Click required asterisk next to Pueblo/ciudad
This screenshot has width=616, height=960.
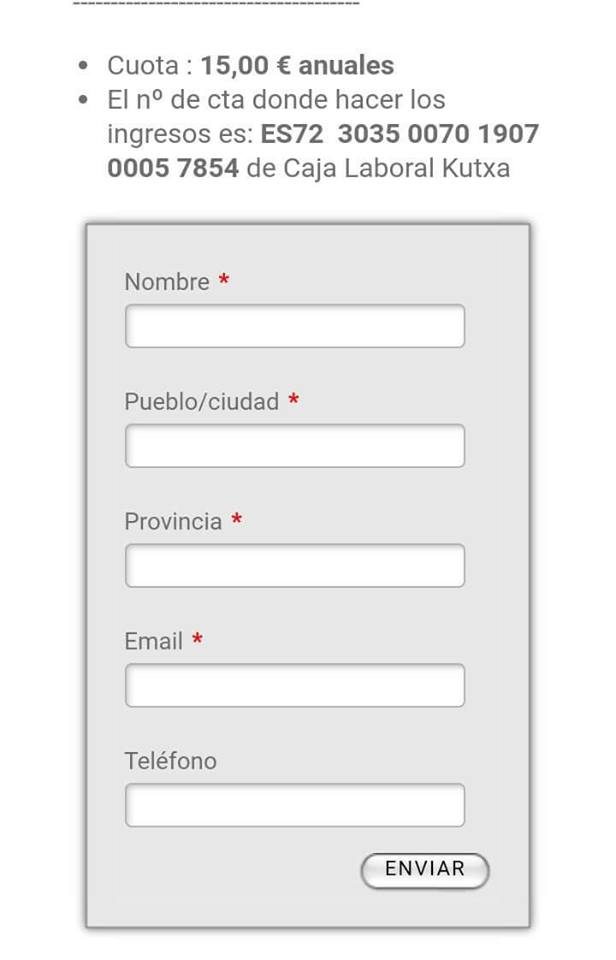(x=294, y=400)
